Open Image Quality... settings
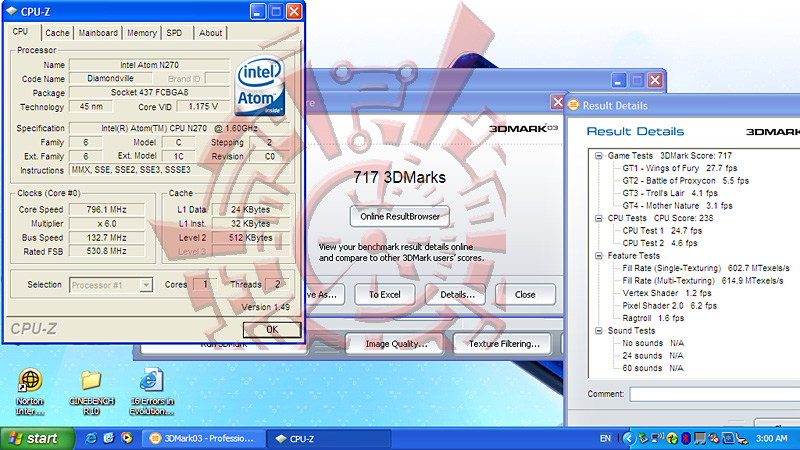 pos(396,344)
